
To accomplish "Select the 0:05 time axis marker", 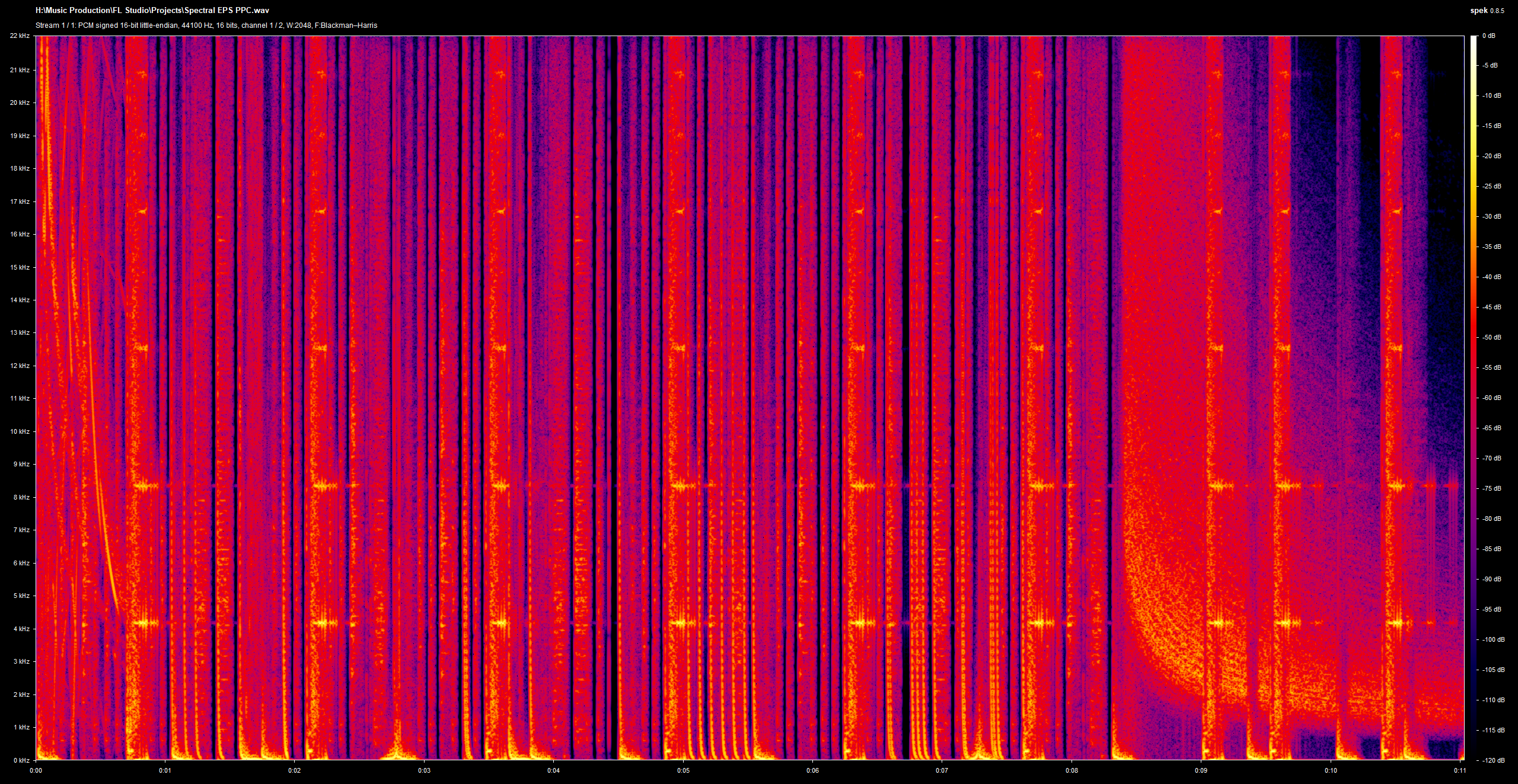I will click(x=683, y=771).
